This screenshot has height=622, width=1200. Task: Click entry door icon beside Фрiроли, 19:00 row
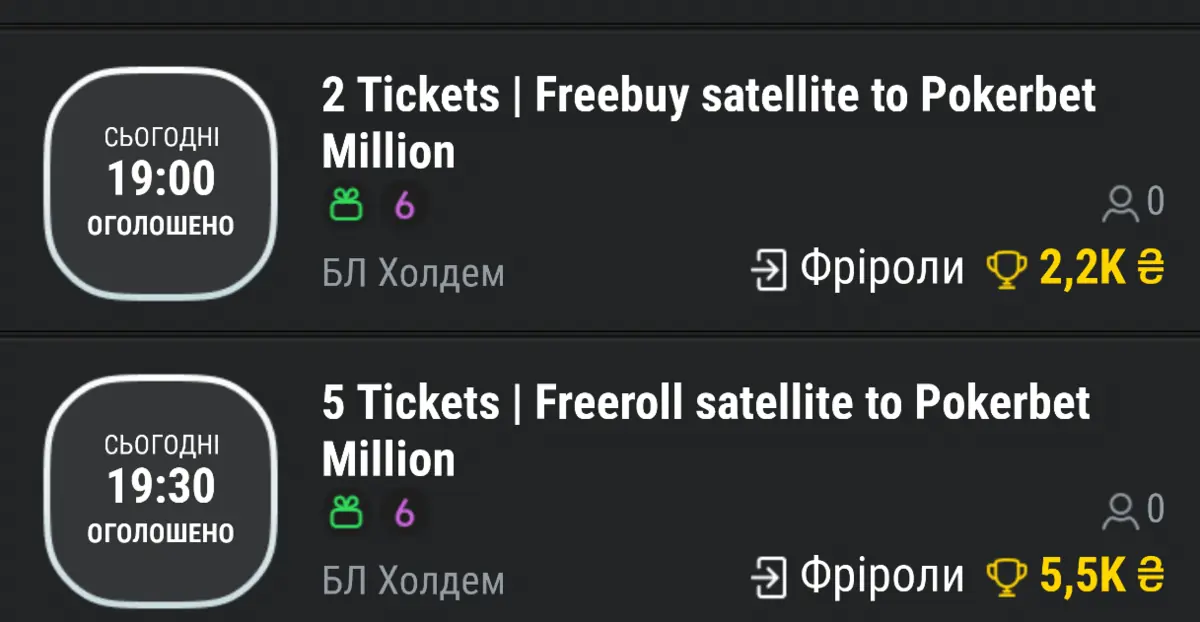point(769,270)
